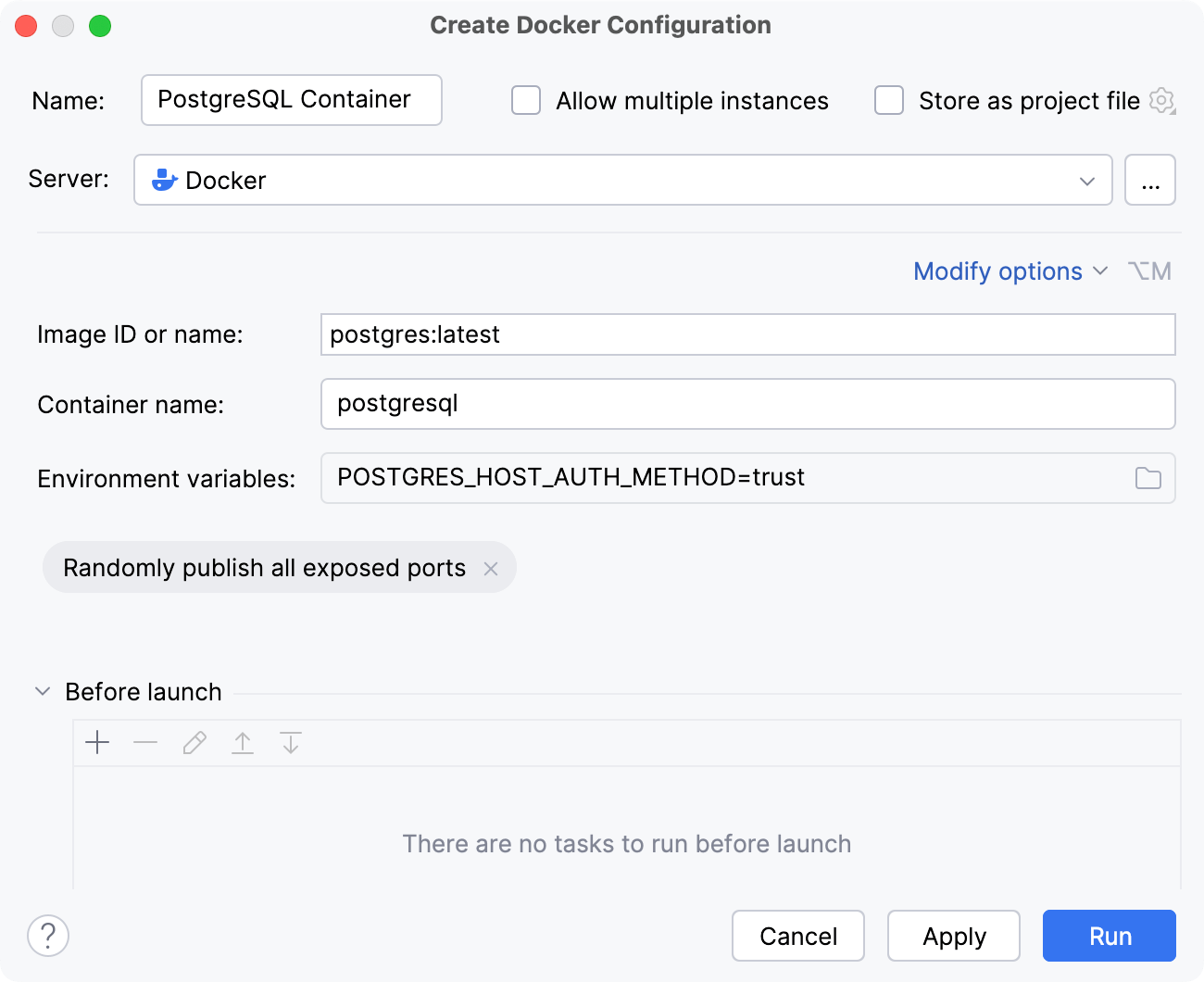Screen dimensions: 1204x982
Task: Open help via the question mark icon
Action: (x=47, y=936)
